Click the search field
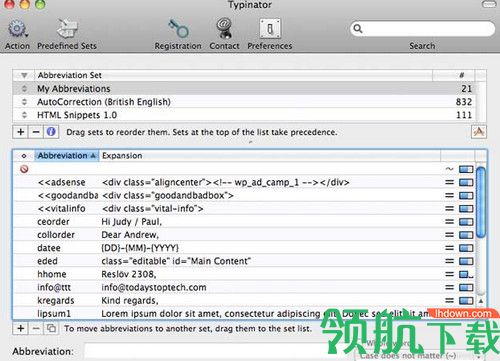 click(422, 29)
